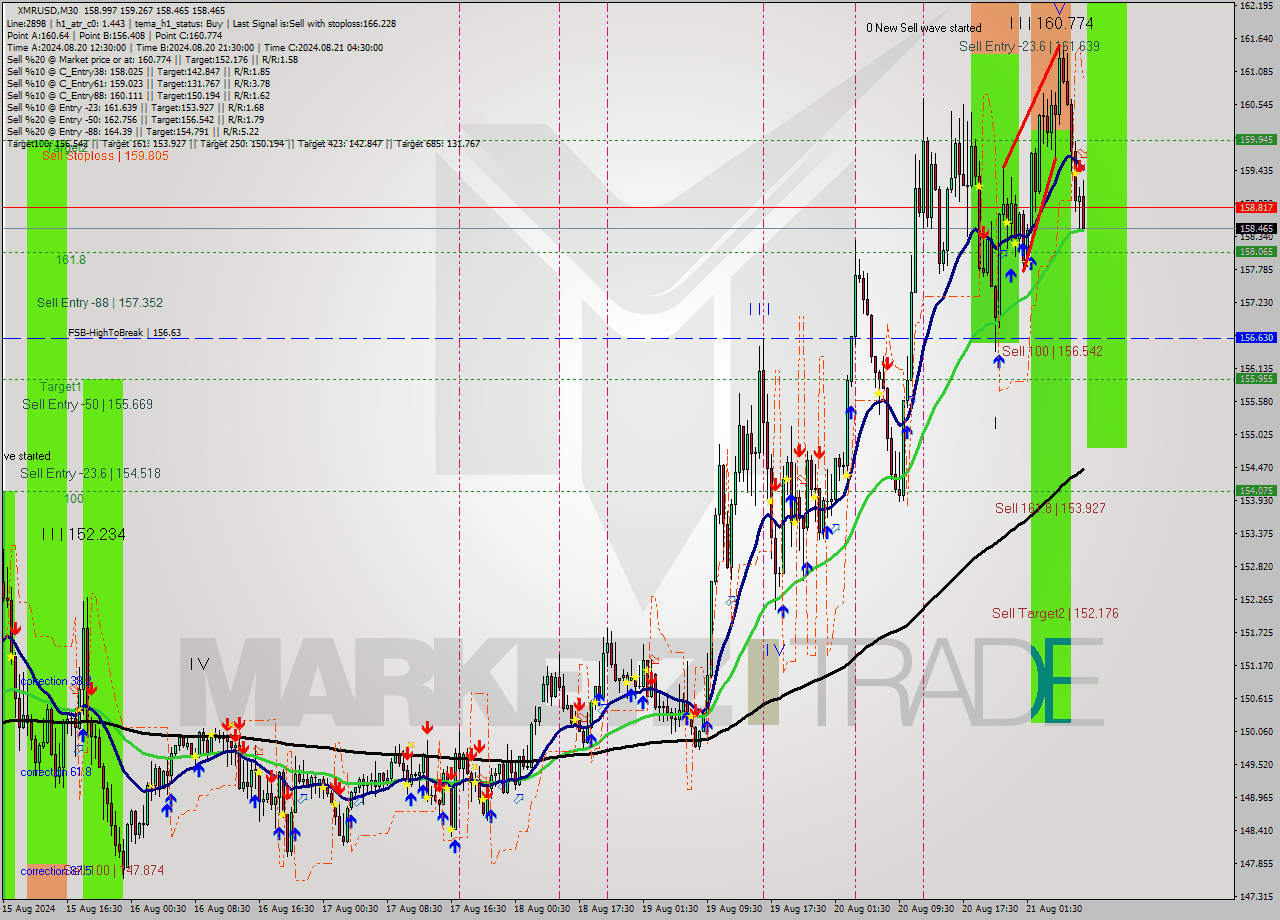Select the 'I I I 160.774' wave label
Screen dimensions: 1280x920
click(1051, 23)
